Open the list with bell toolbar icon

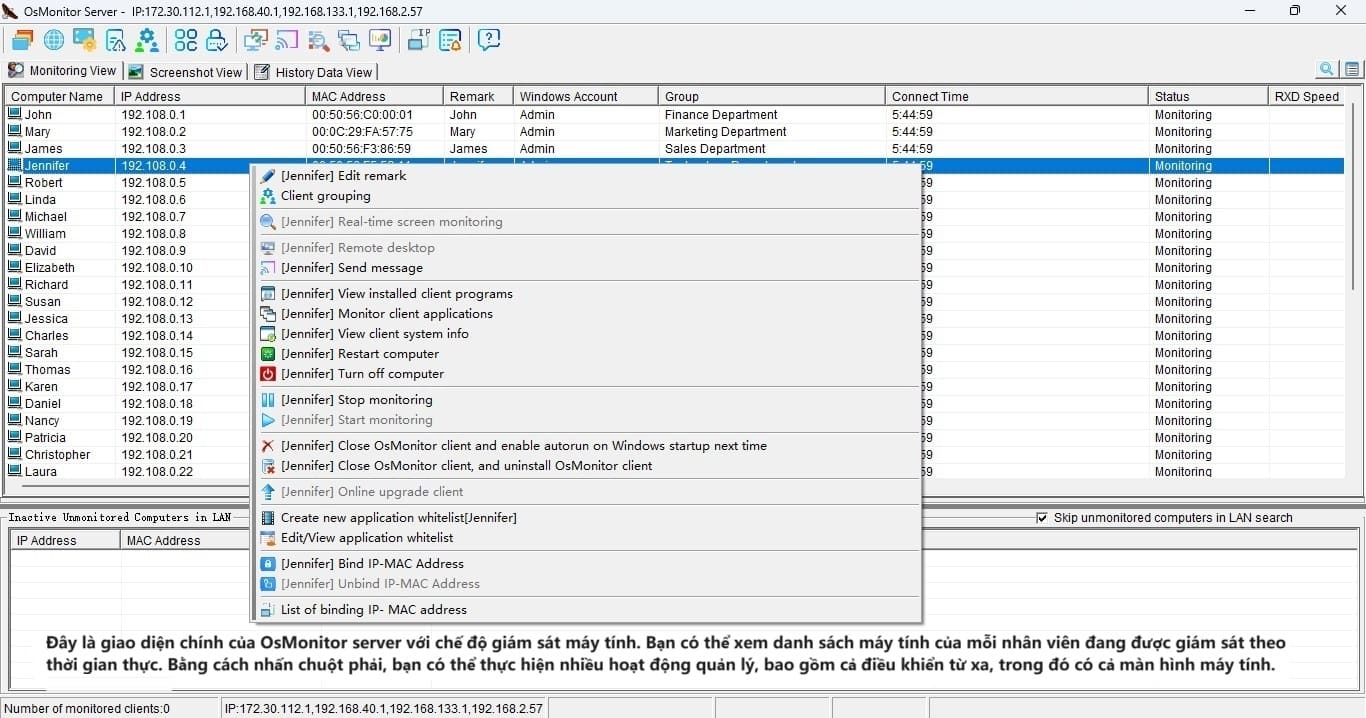[450, 40]
